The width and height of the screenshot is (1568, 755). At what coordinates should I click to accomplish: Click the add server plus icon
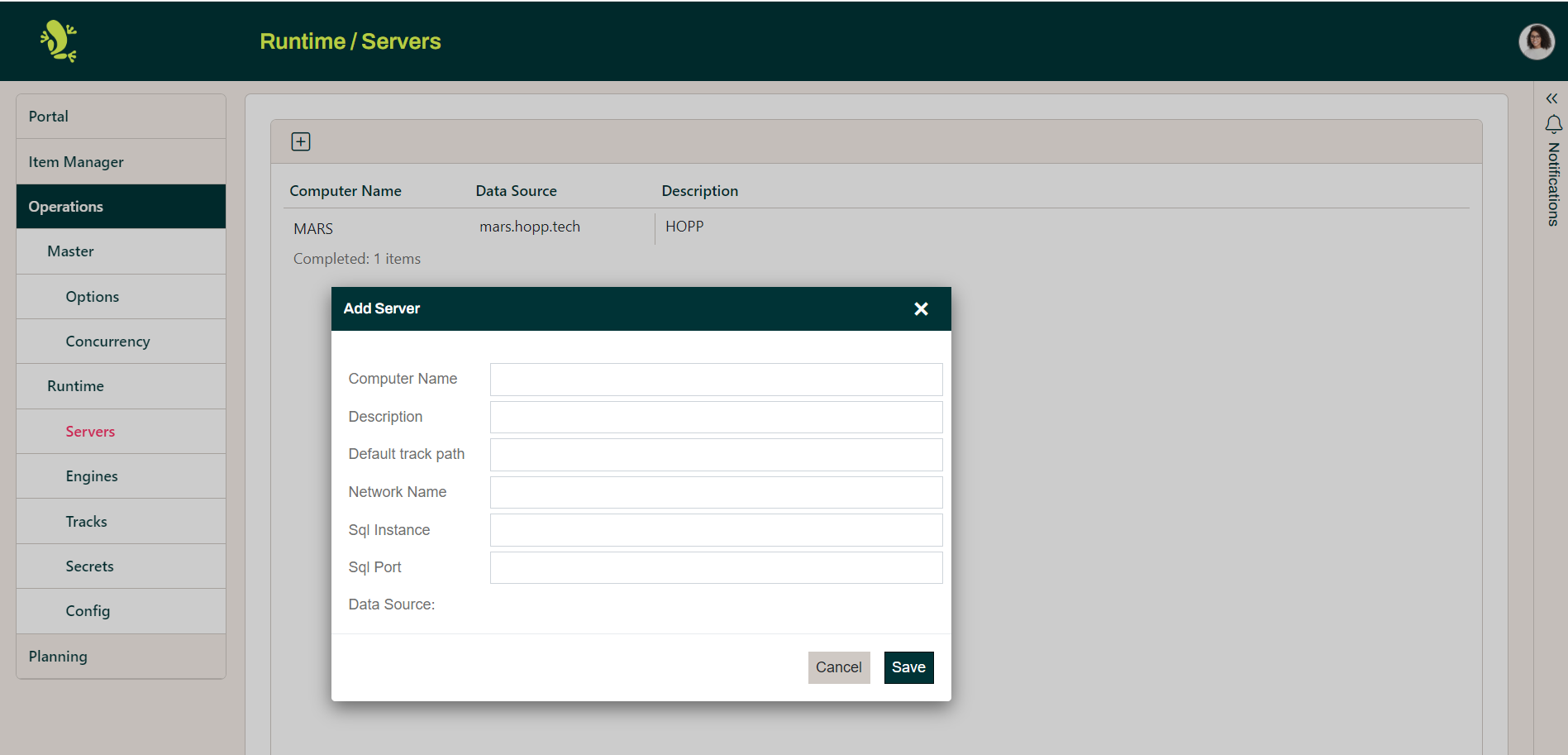(301, 141)
